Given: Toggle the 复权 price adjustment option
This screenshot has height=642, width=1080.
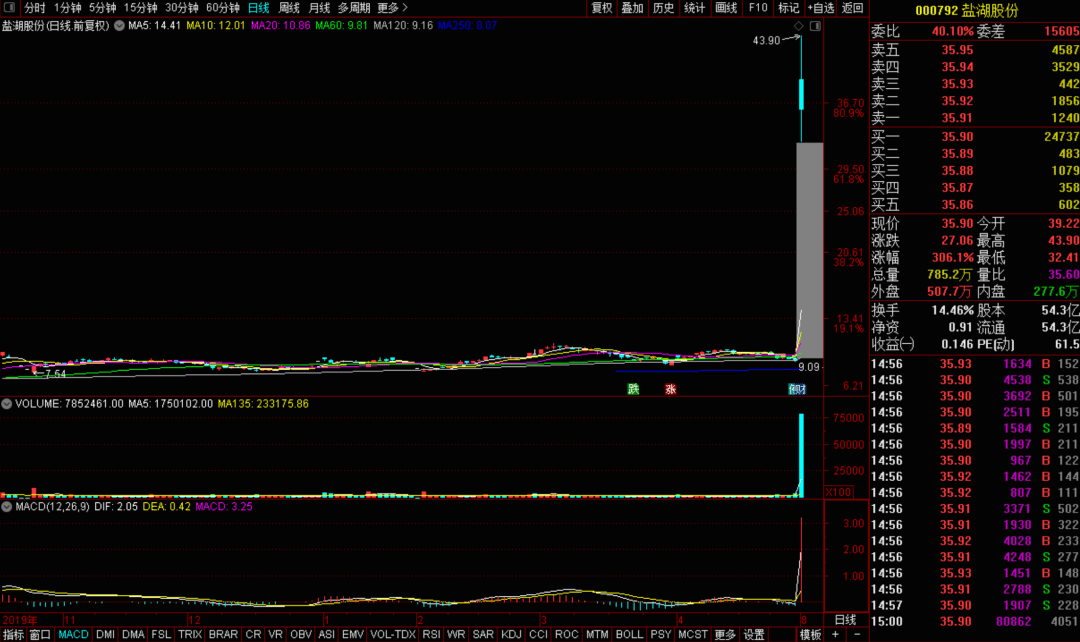Looking at the screenshot, I should point(601,8).
